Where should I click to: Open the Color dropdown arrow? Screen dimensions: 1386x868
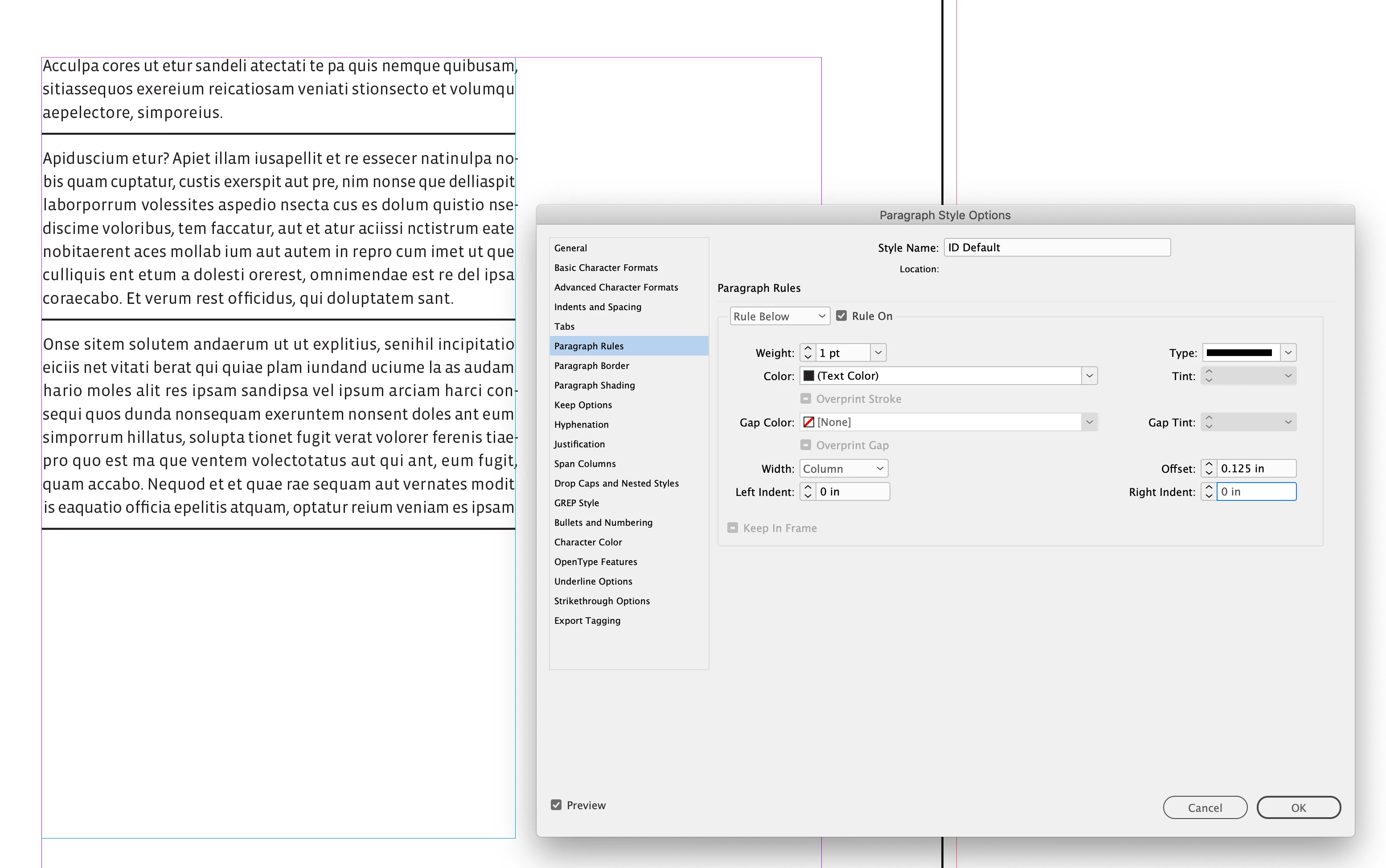point(1089,376)
